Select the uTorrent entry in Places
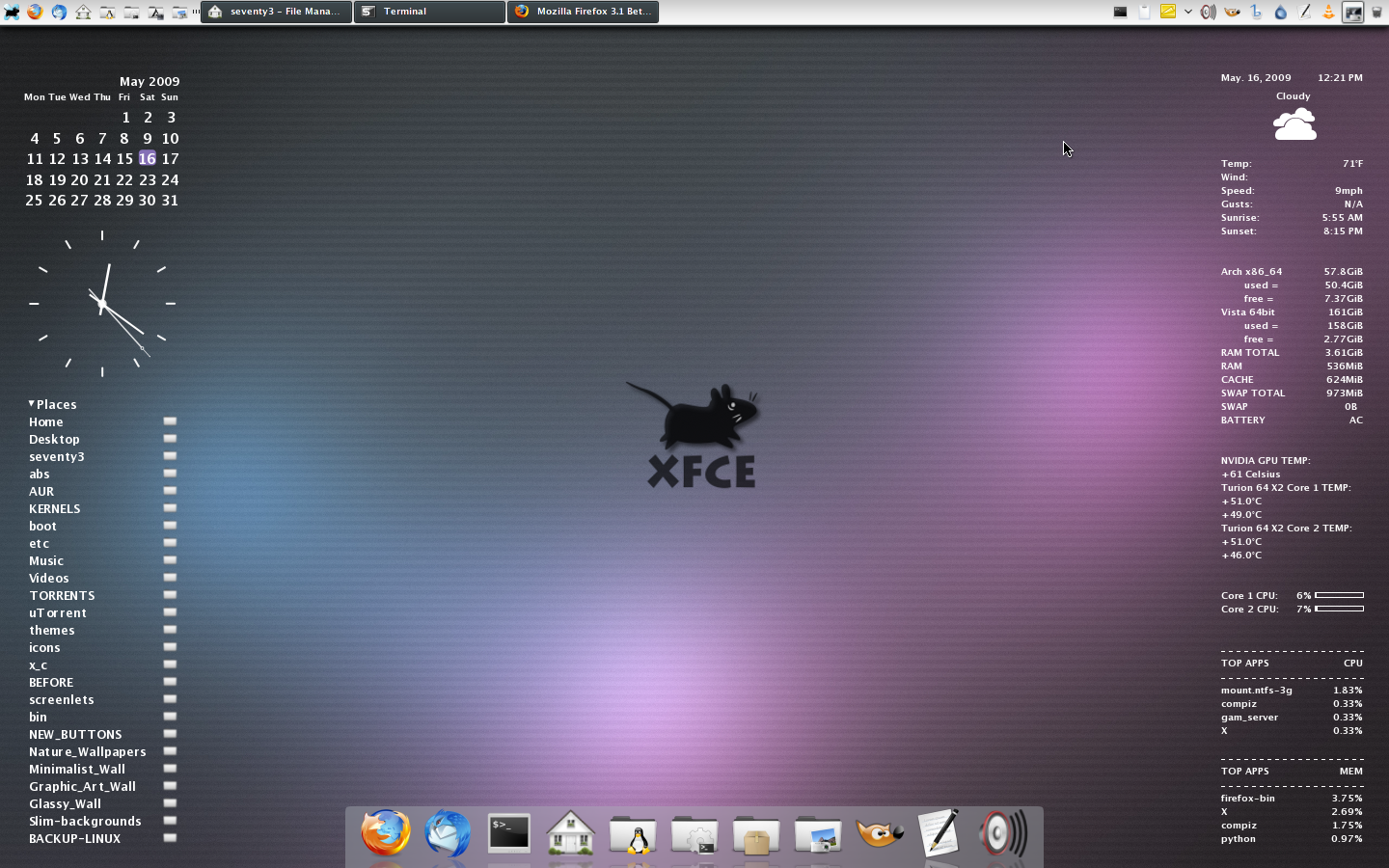 [58, 612]
